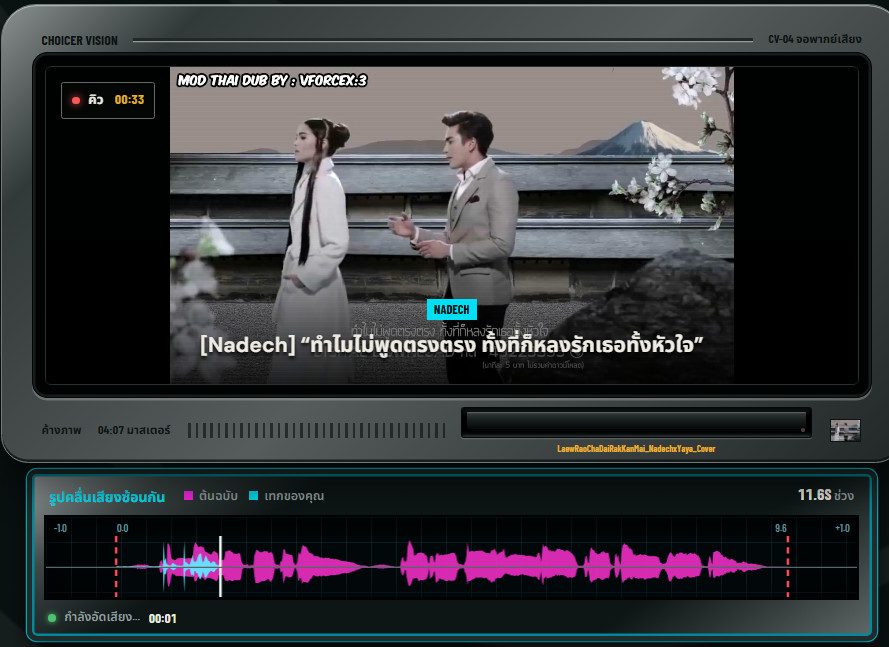Click the cyan your-take legend swatch
889x647 pixels.
click(253, 496)
